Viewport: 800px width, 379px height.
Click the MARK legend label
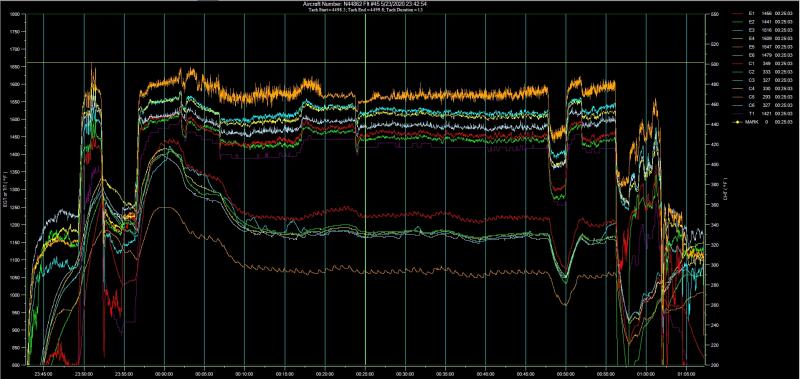[752, 122]
